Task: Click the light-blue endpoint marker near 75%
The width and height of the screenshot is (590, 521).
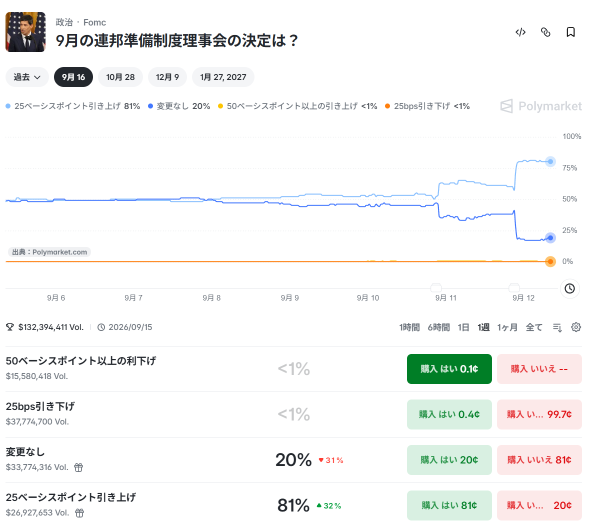Action: 550,162
